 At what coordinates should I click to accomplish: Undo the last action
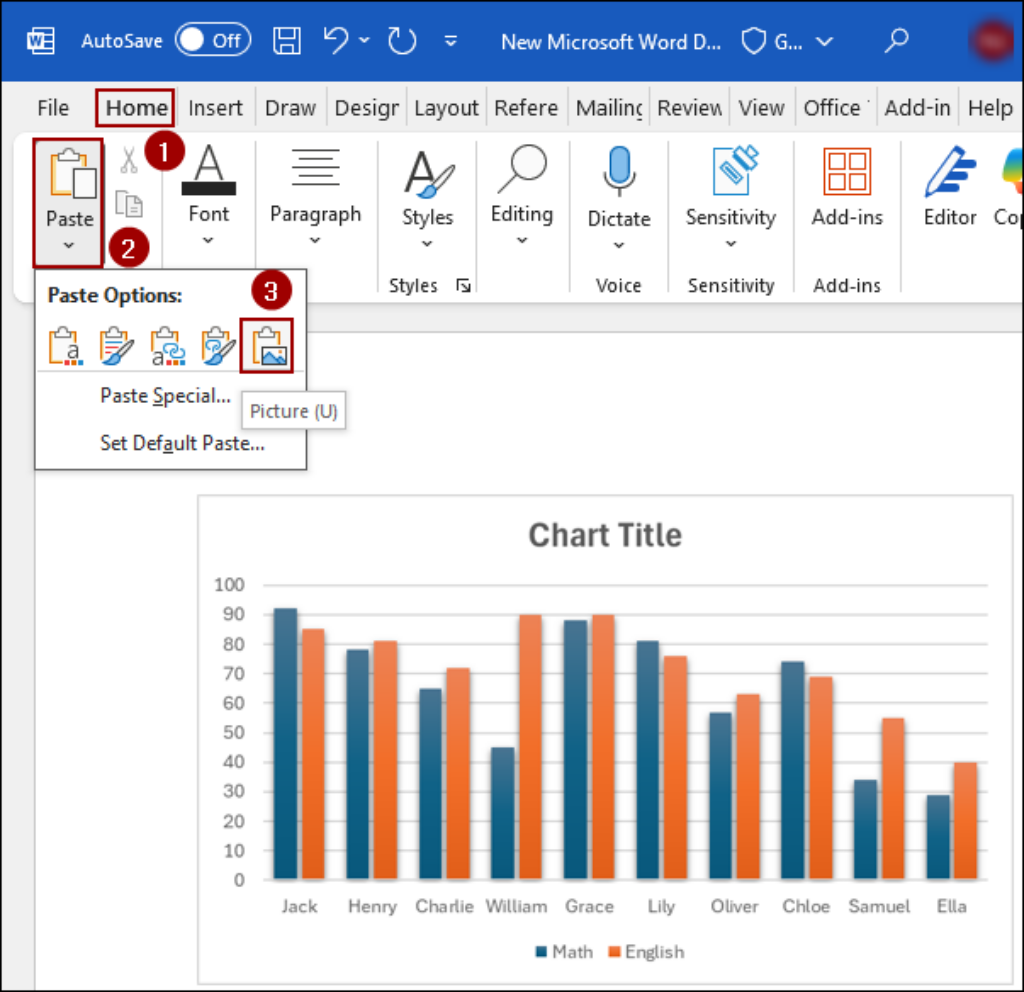click(x=336, y=40)
